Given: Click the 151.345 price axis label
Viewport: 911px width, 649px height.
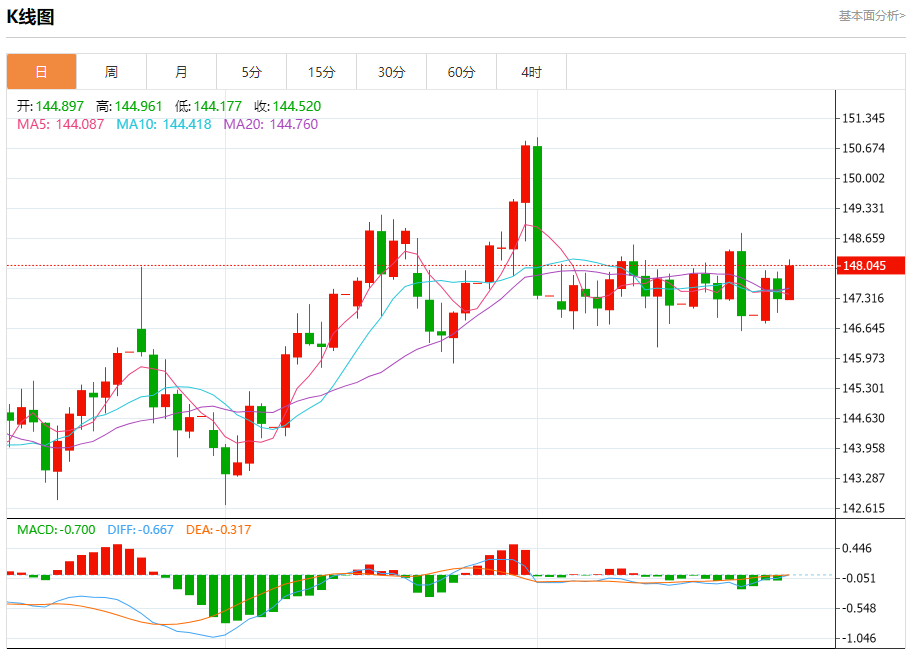Looking at the screenshot, I should (863, 119).
